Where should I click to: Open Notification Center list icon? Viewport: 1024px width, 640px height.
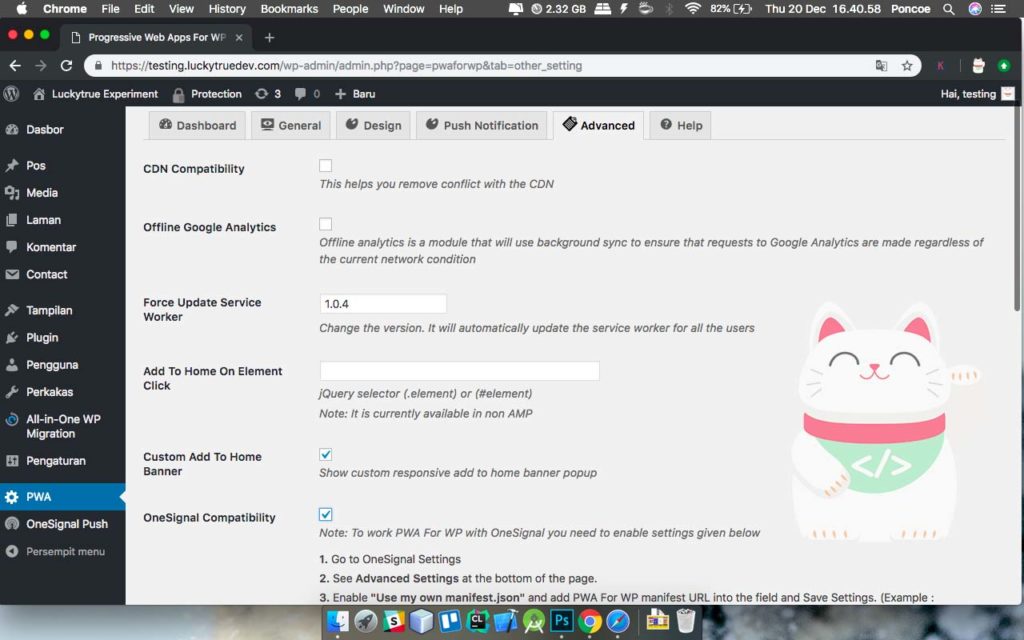tap(999, 9)
